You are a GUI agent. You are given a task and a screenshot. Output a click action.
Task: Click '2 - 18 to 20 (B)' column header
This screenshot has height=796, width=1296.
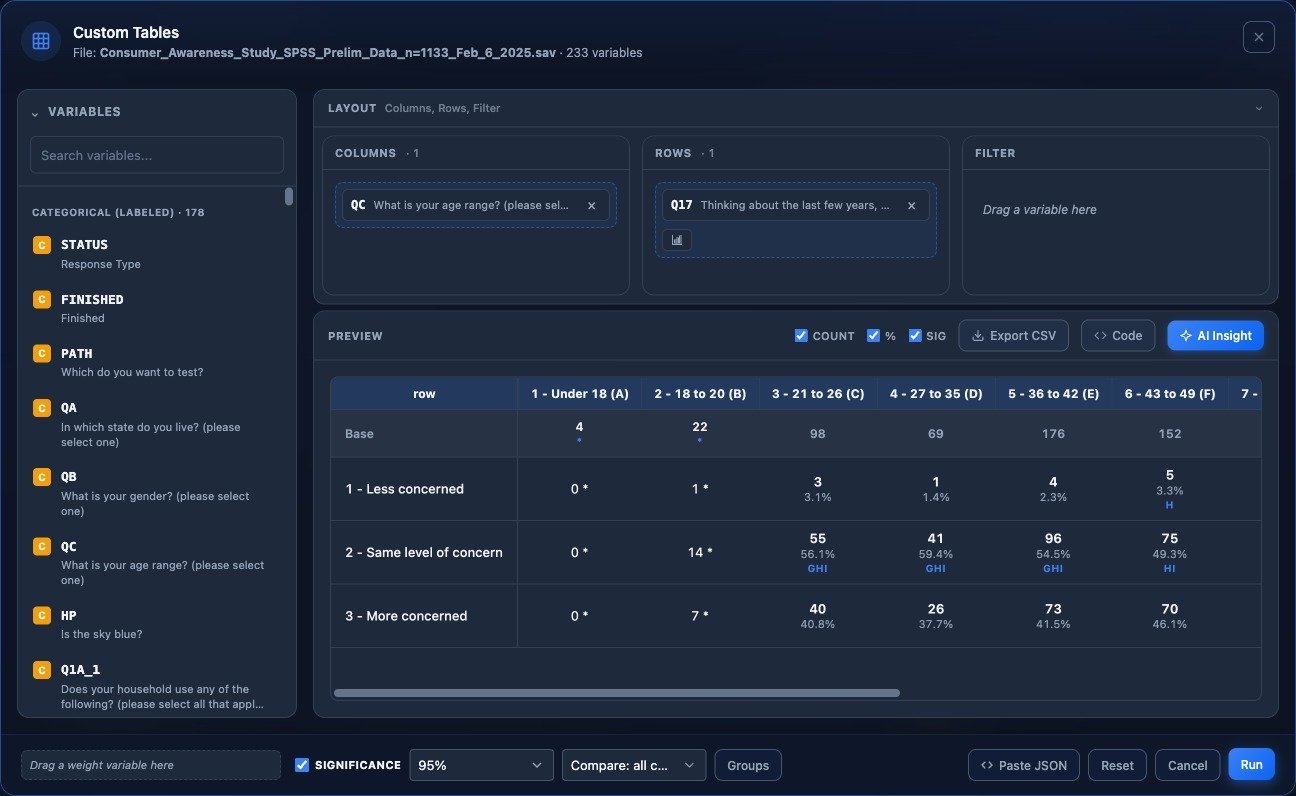pos(700,394)
